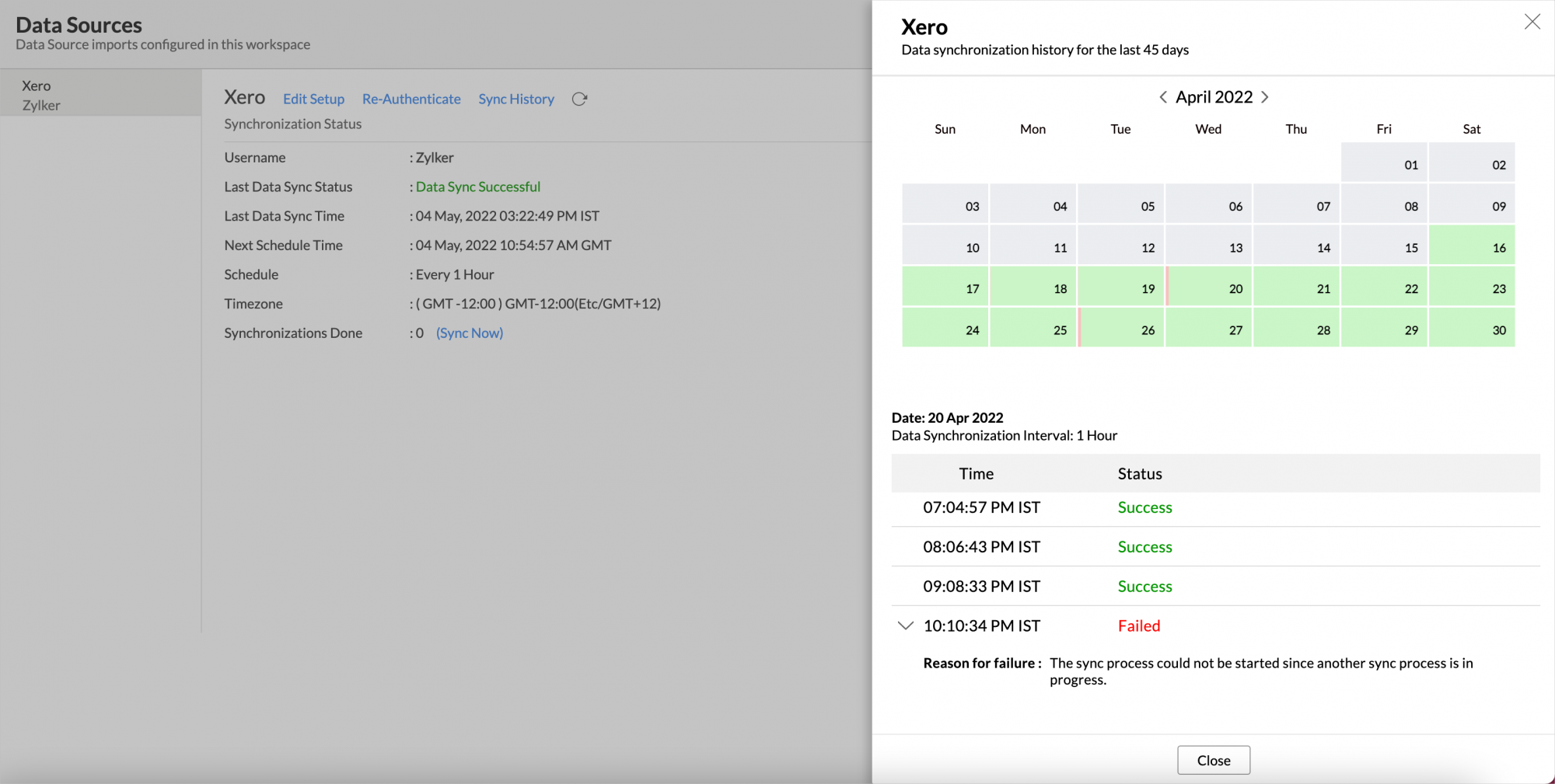Select April 30 on the calendar
Image resolution: width=1555 pixels, height=784 pixels.
point(1472,327)
